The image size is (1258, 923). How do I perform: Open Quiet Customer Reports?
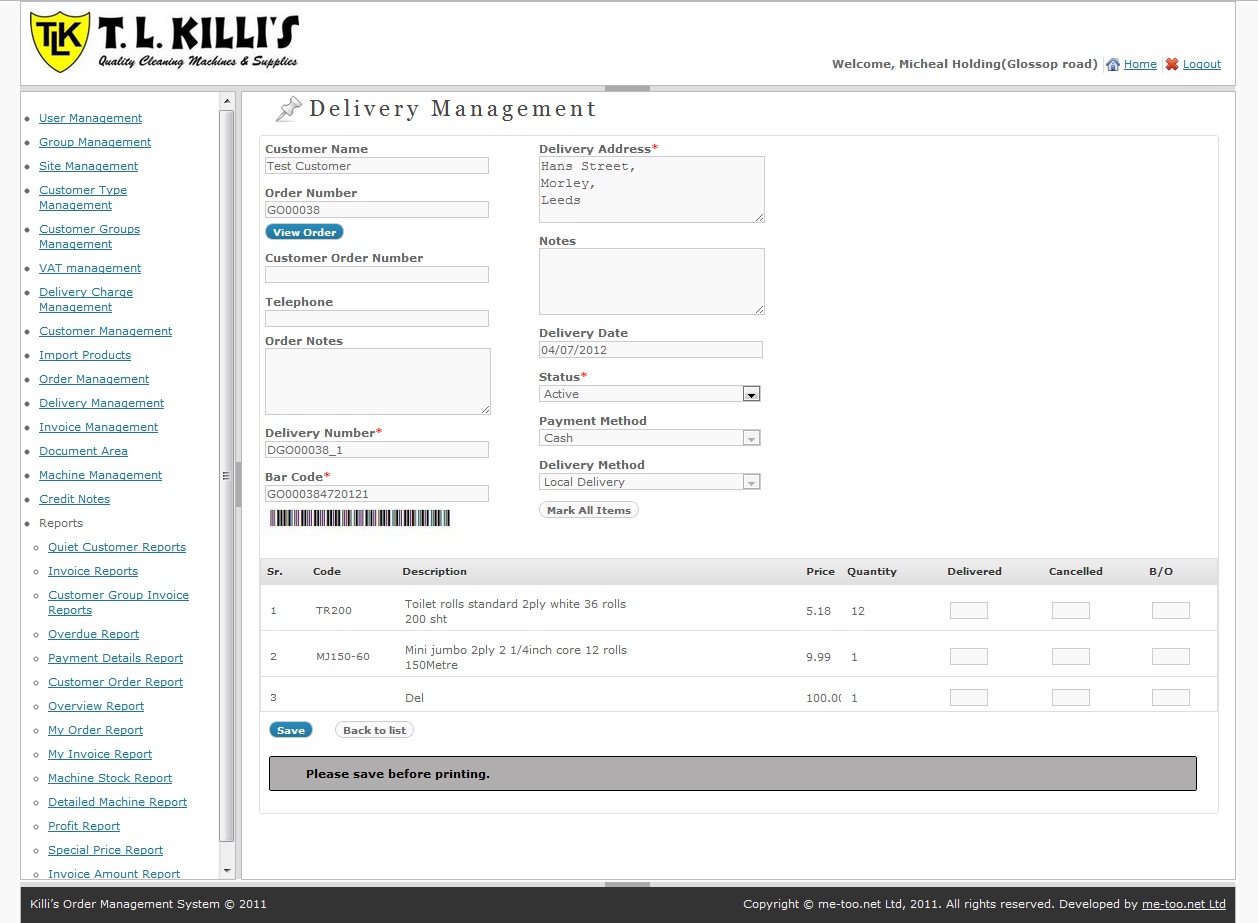point(117,547)
